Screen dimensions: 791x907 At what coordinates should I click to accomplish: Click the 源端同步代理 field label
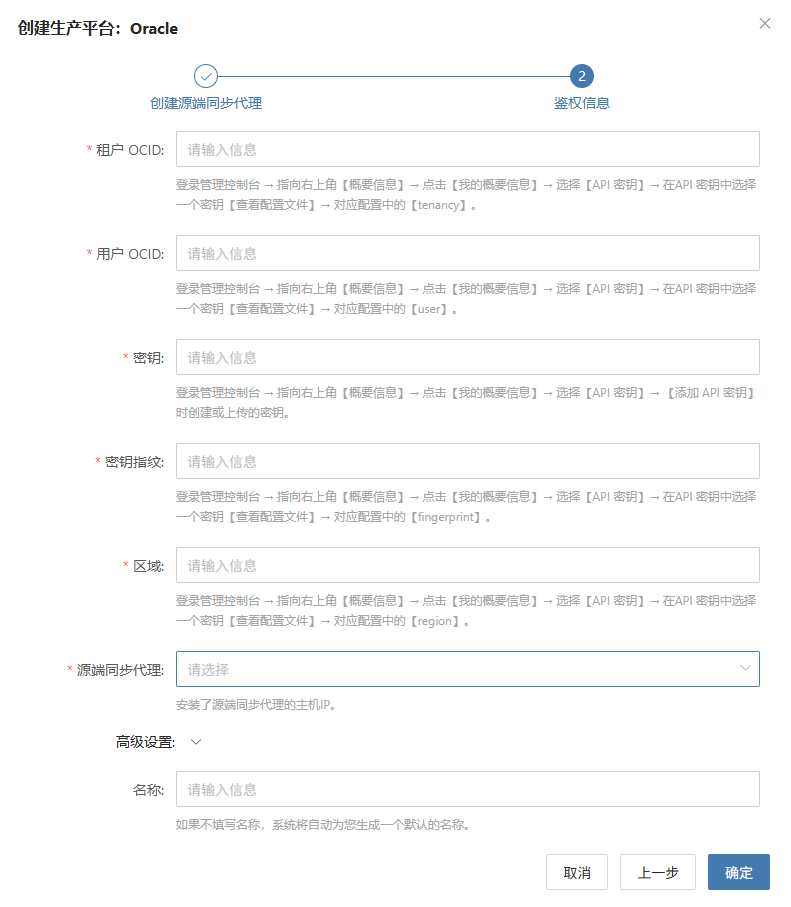(x=120, y=670)
